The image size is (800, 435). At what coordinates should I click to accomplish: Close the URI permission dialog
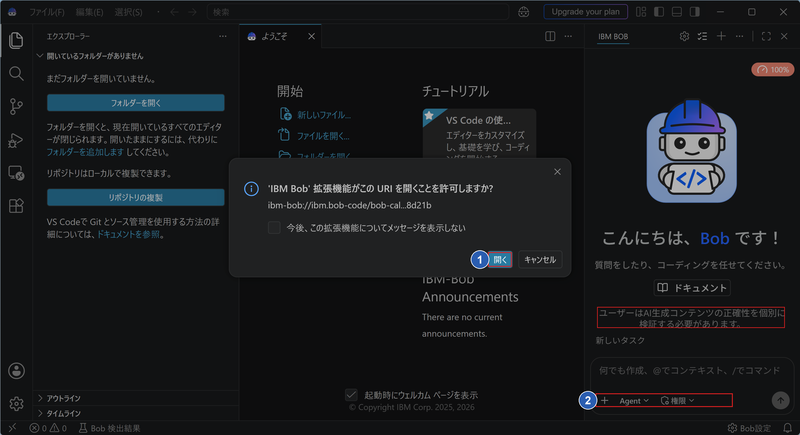[x=557, y=172]
